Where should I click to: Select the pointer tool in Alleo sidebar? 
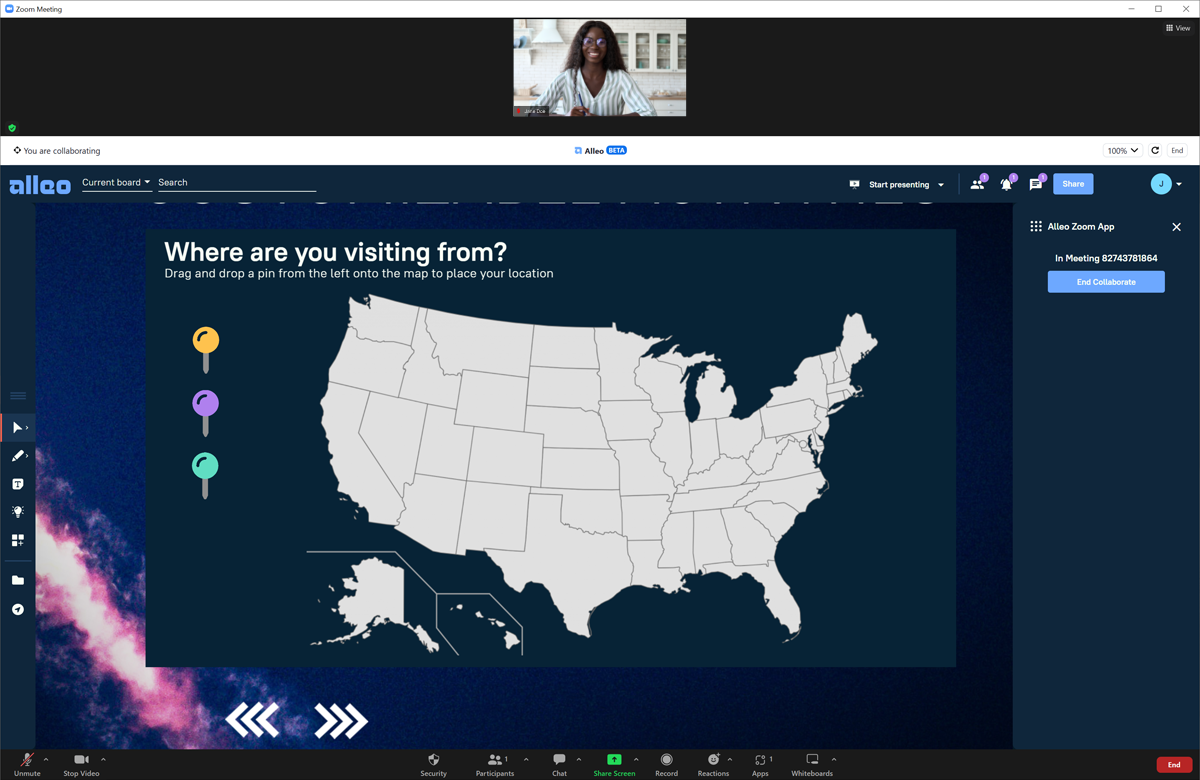coord(17,428)
